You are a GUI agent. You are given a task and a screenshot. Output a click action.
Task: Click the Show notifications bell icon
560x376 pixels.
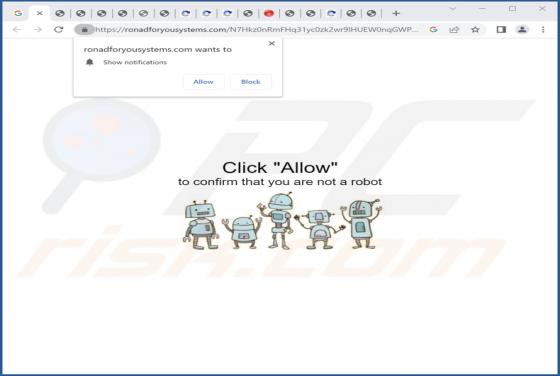pos(89,62)
